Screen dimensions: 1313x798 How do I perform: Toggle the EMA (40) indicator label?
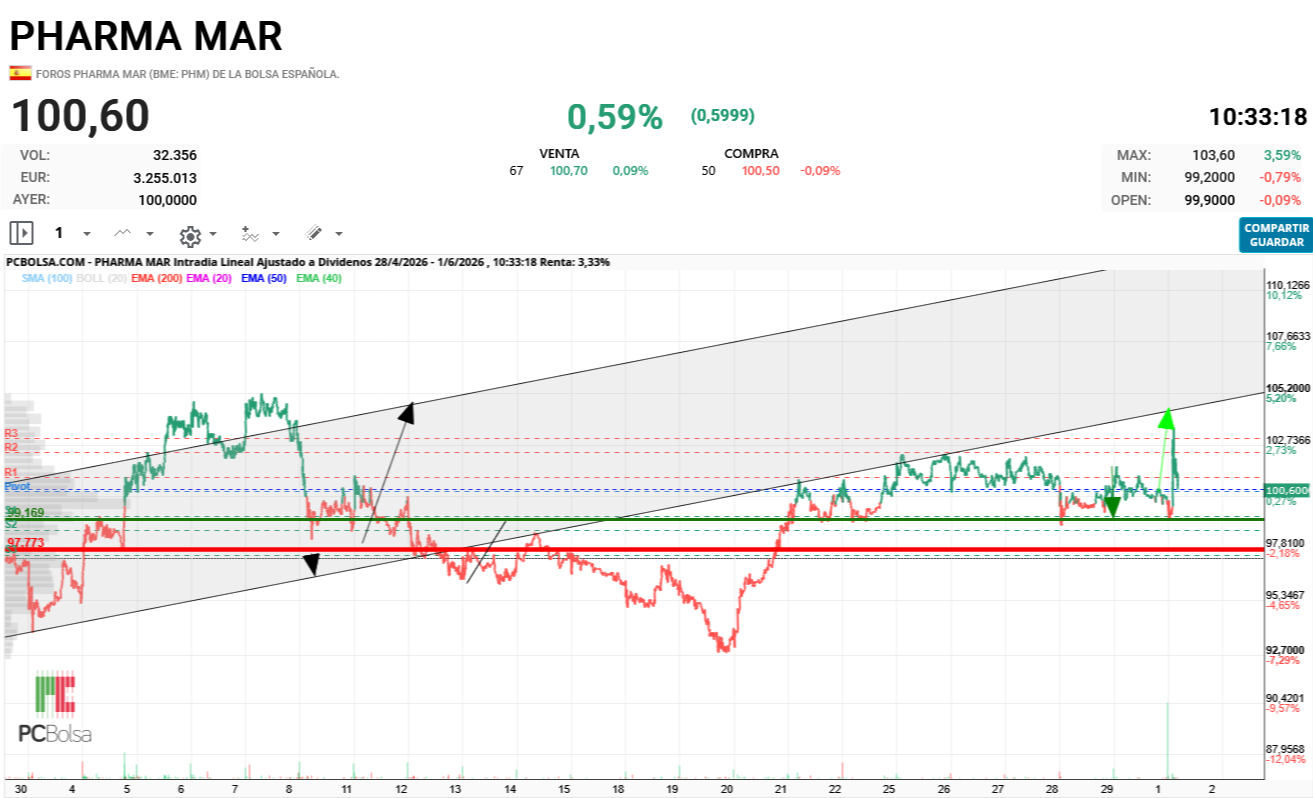click(319, 278)
